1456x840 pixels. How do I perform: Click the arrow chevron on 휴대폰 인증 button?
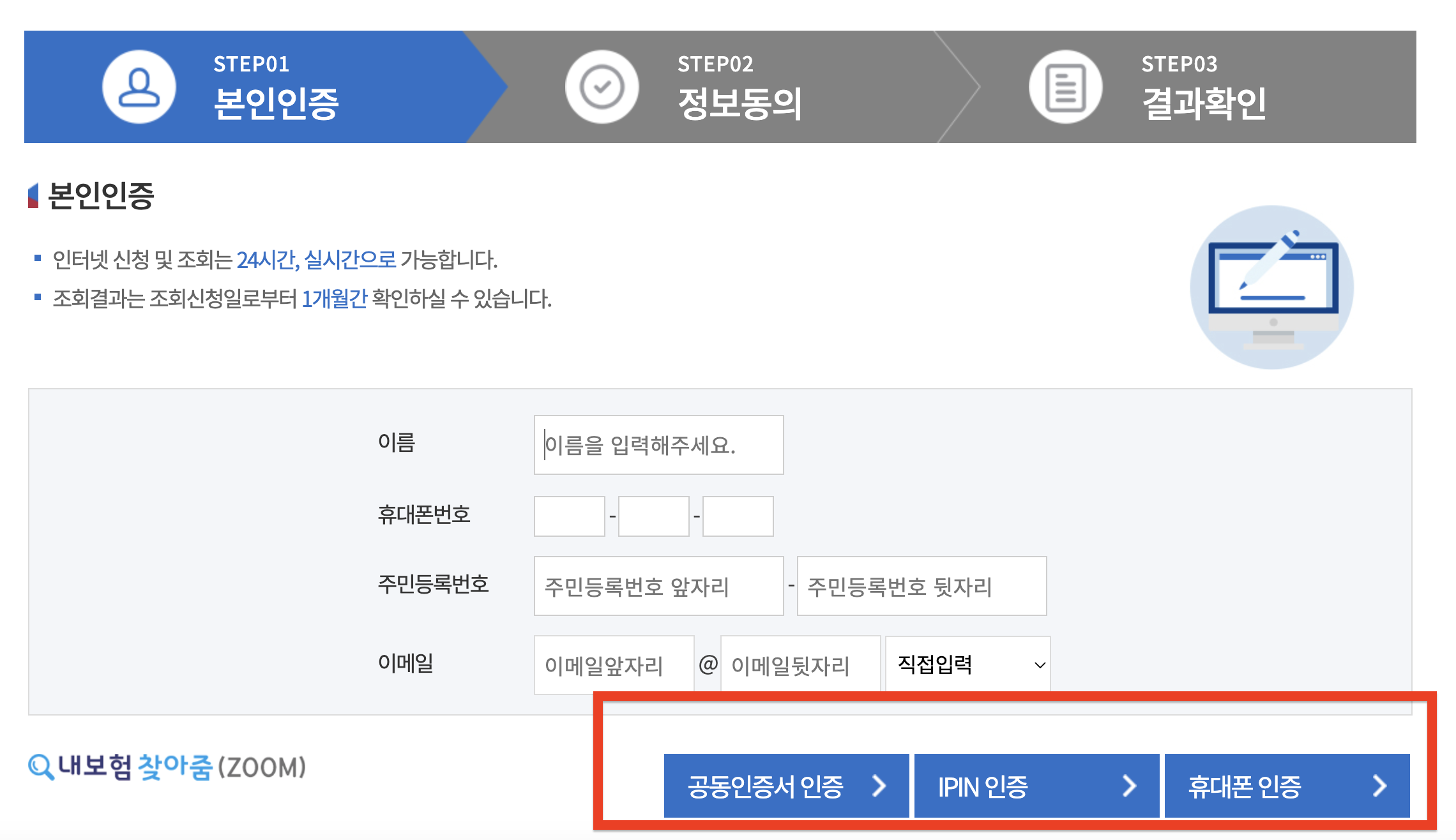point(1379,786)
